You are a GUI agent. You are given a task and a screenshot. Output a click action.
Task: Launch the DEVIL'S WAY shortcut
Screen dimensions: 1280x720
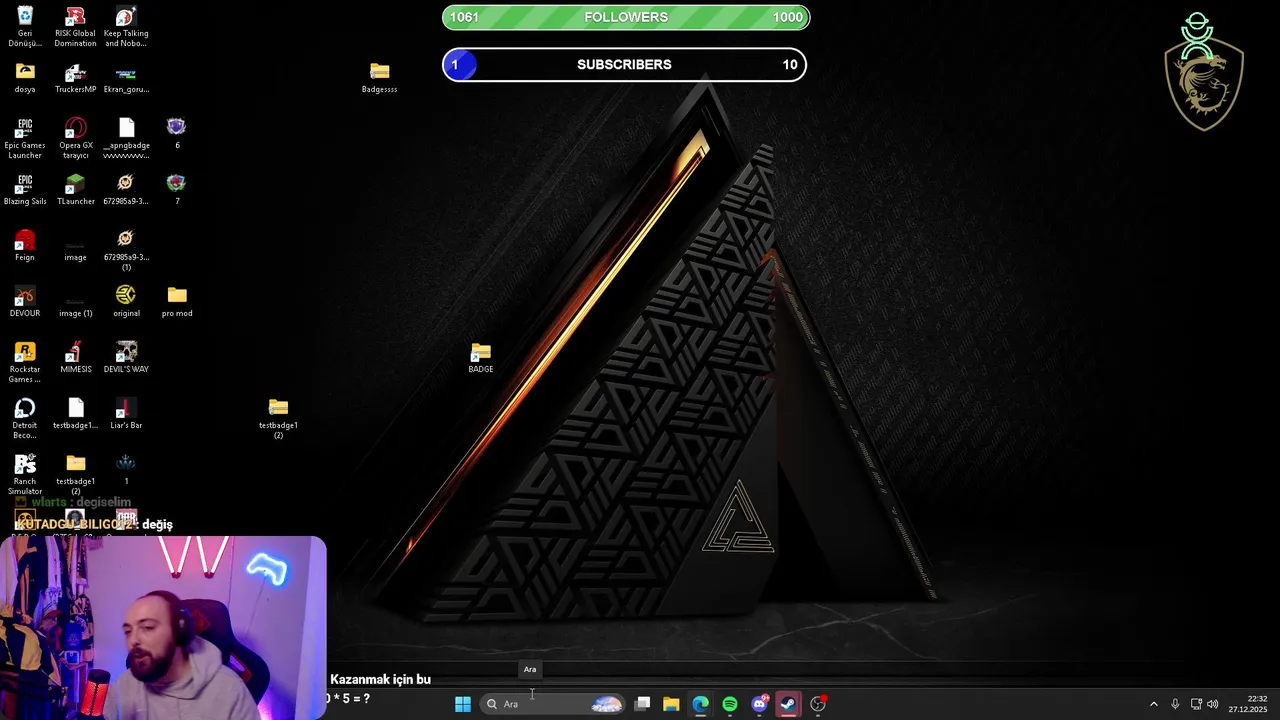click(126, 358)
